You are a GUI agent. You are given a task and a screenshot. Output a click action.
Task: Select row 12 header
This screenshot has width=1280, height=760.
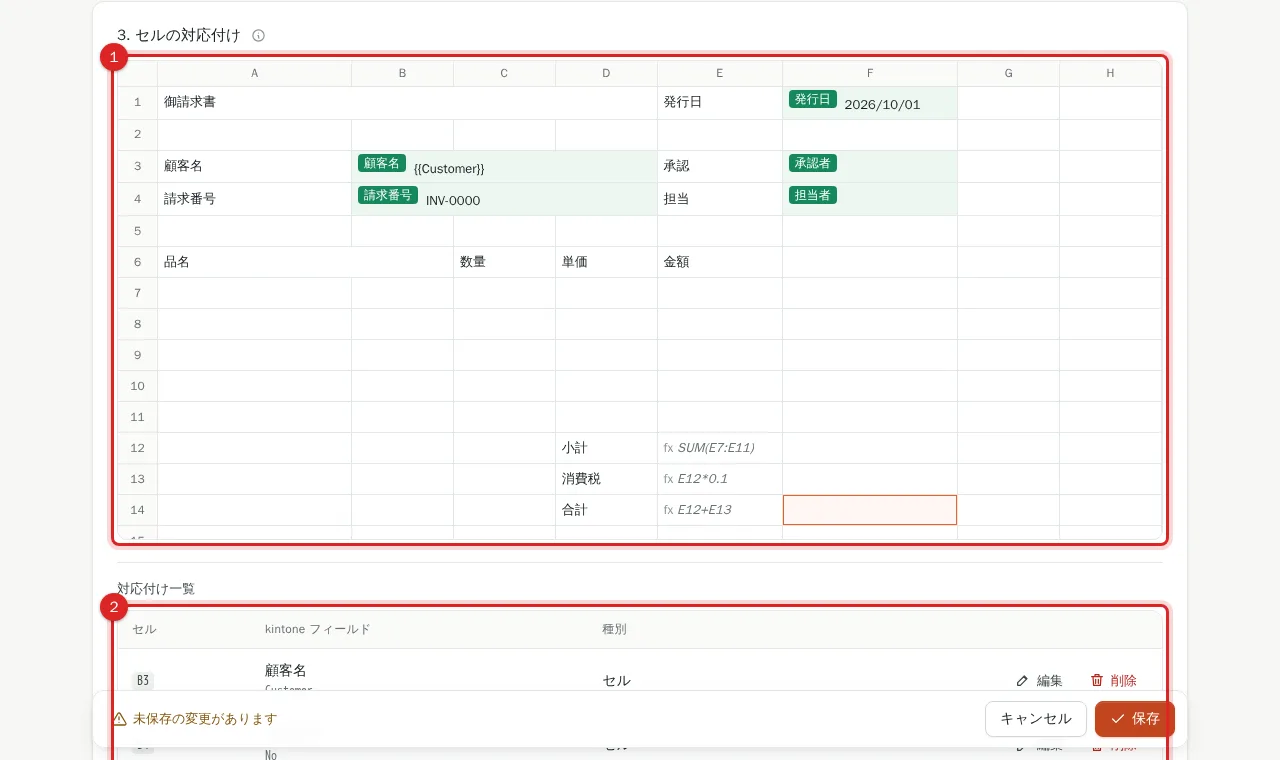click(x=138, y=448)
